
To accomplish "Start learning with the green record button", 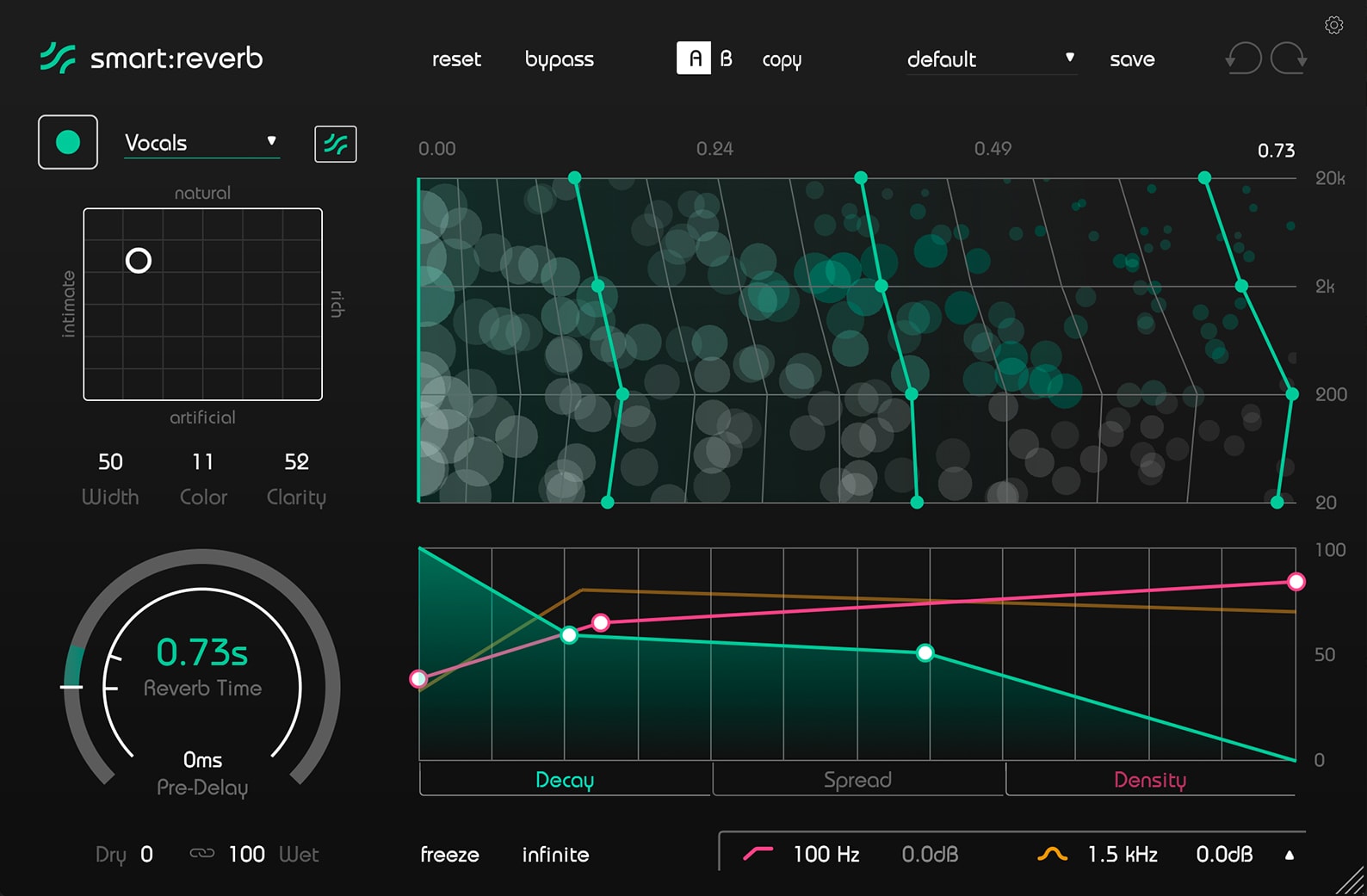I will click(68, 142).
